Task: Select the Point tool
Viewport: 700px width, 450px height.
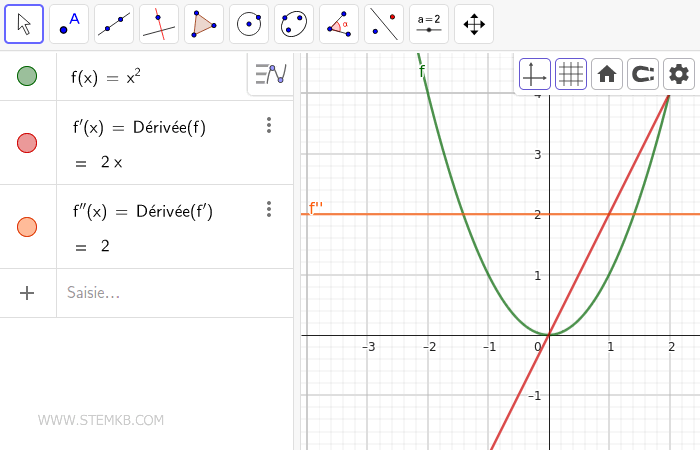Action: pos(69,24)
